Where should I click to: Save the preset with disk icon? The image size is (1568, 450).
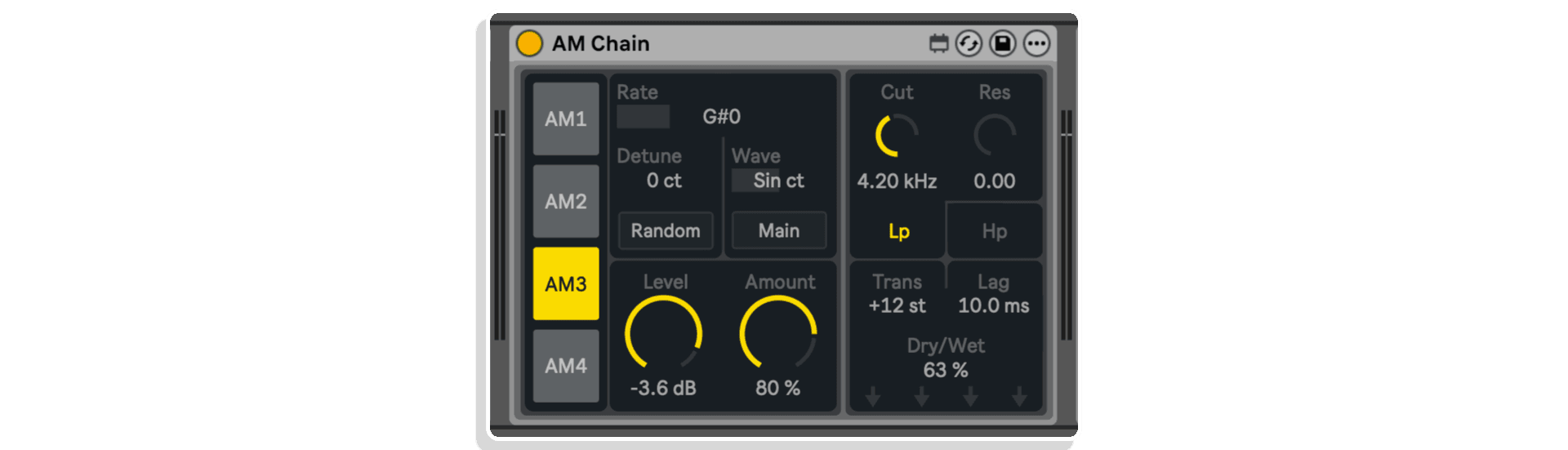pos(1003,43)
